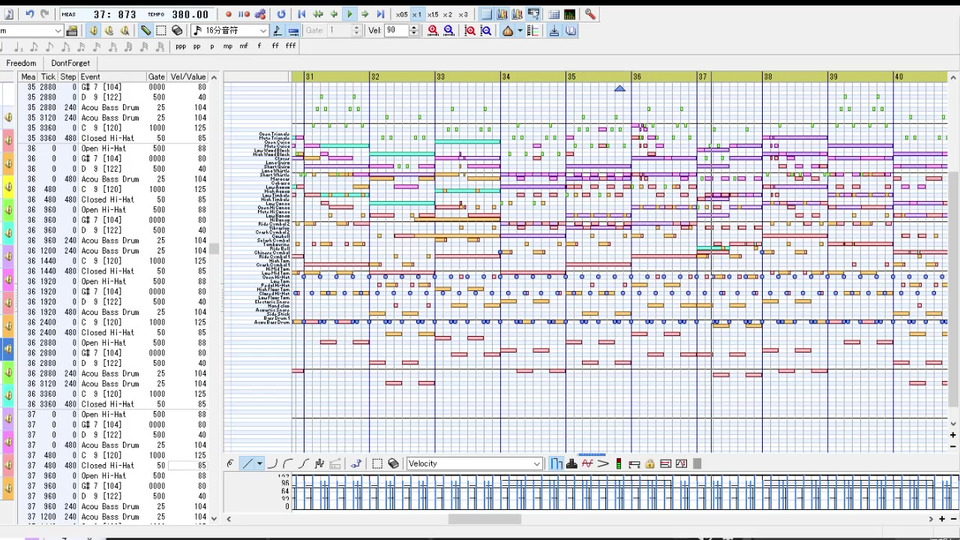Select the S-curve draw tool

(x=304, y=463)
